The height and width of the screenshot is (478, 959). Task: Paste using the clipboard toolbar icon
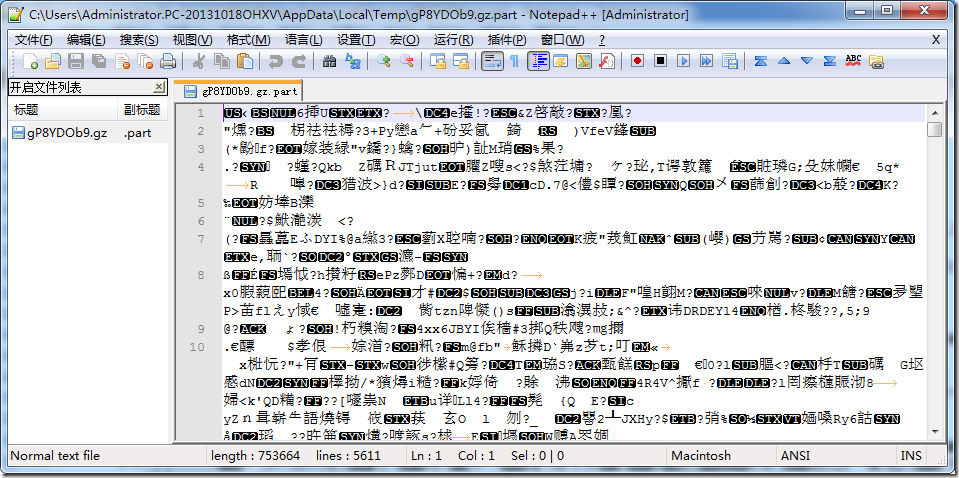[x=244, y=61]
